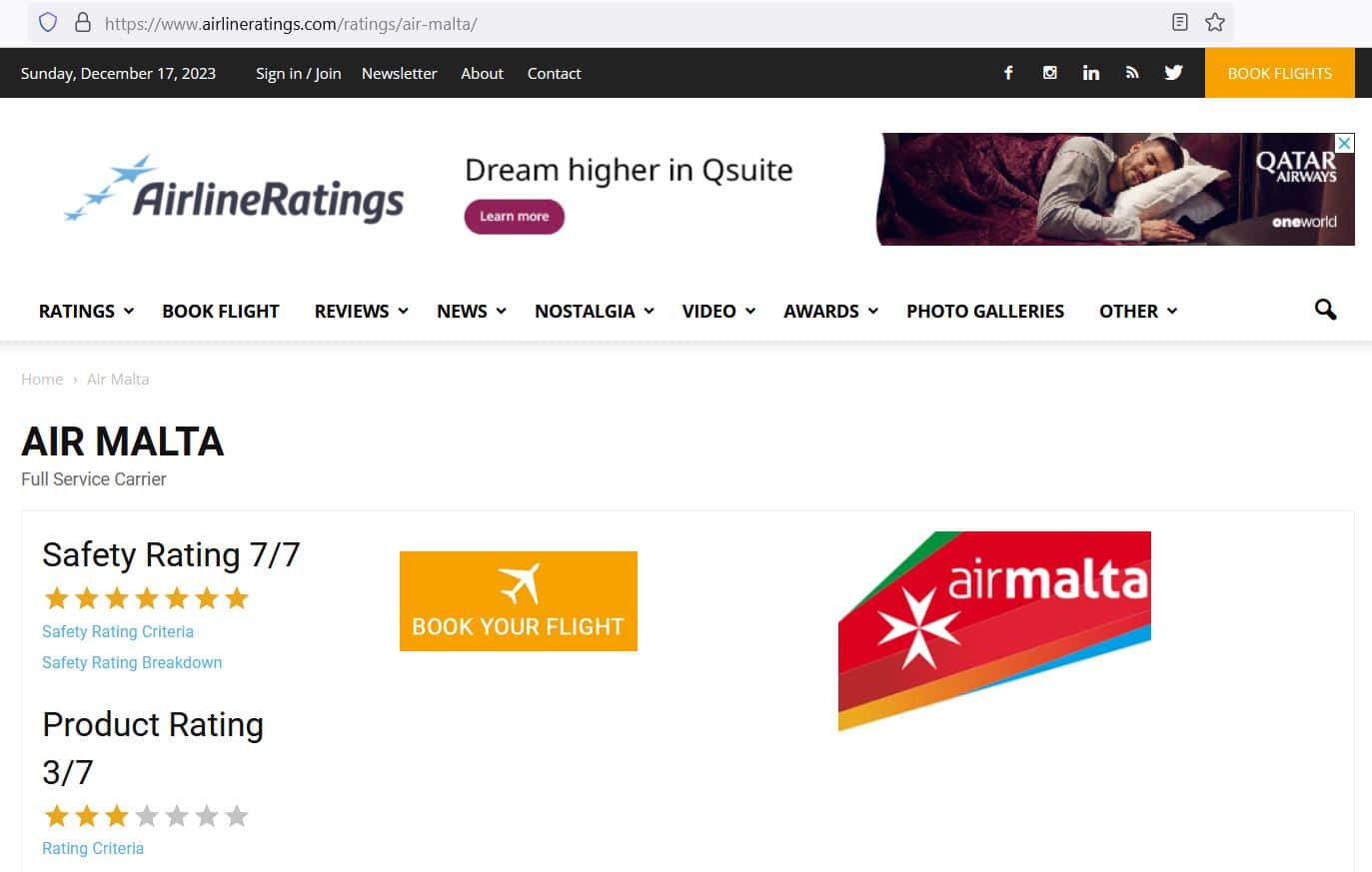
Task: Open the REVIEWS dropdown menu
Action: [x=352, y=311]
